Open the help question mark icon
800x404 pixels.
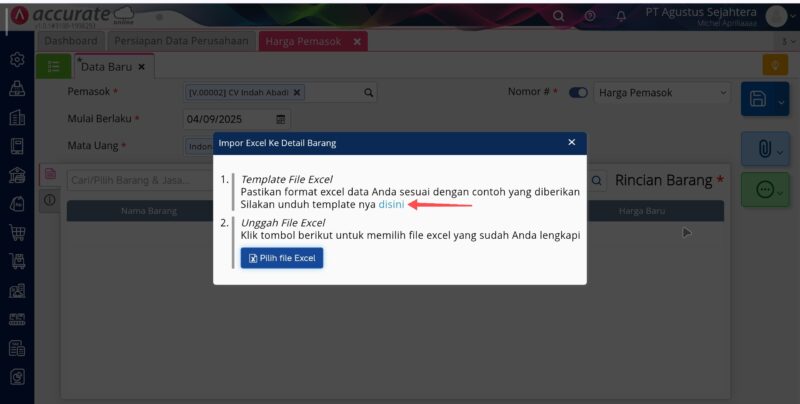click(x=590, y=16)
